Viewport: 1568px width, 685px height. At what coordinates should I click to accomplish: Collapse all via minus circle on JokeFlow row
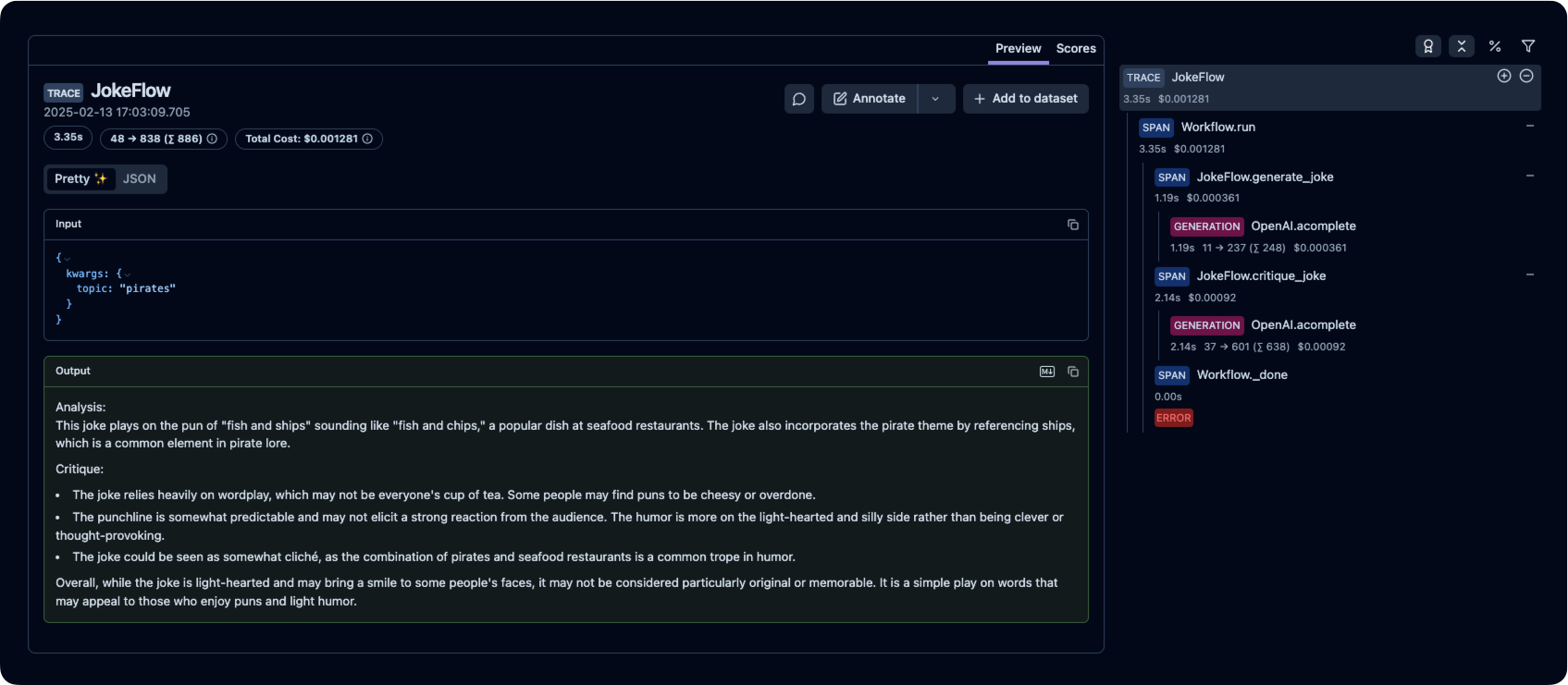click(x=1526, y=76)
